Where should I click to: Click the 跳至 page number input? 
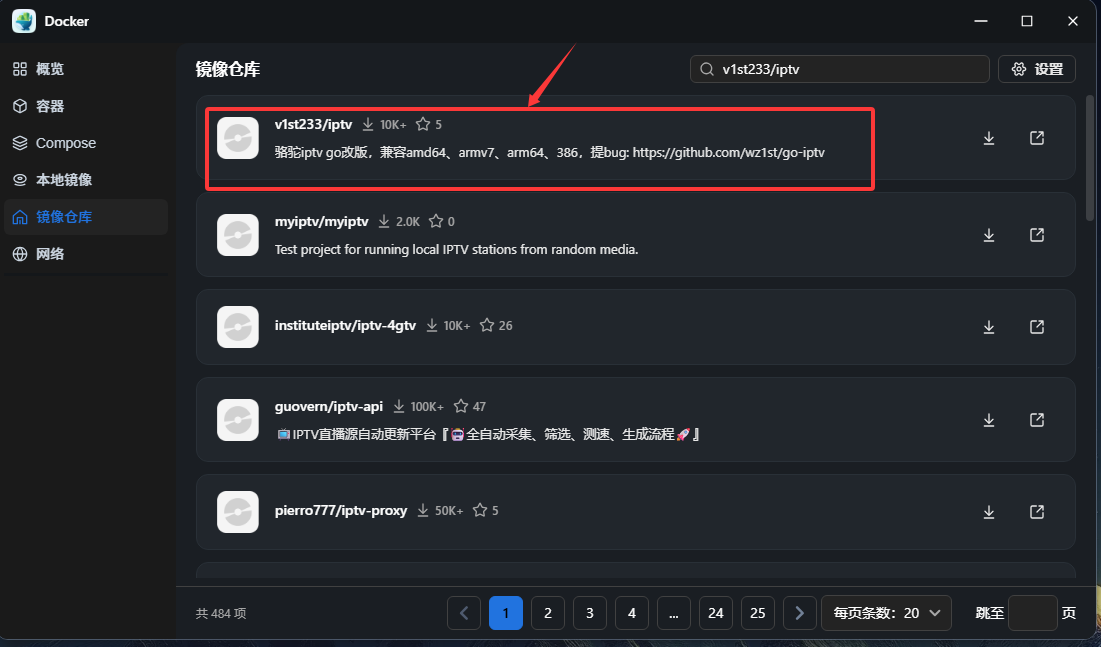click(1033, 613)
